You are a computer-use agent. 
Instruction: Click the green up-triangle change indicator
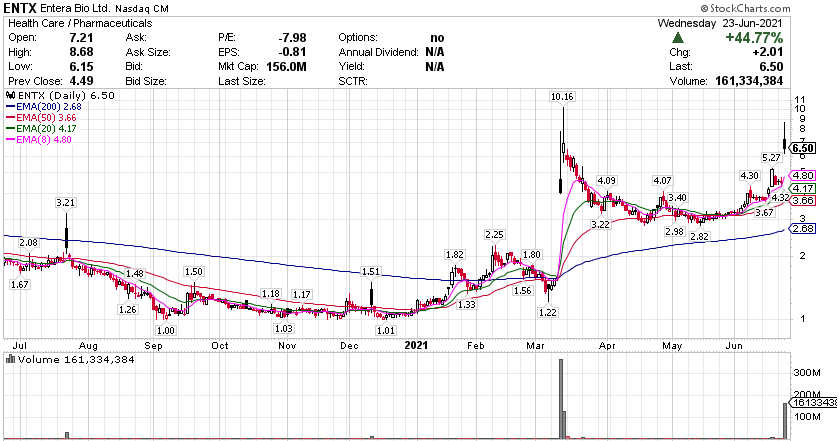(x=678, y=38)
